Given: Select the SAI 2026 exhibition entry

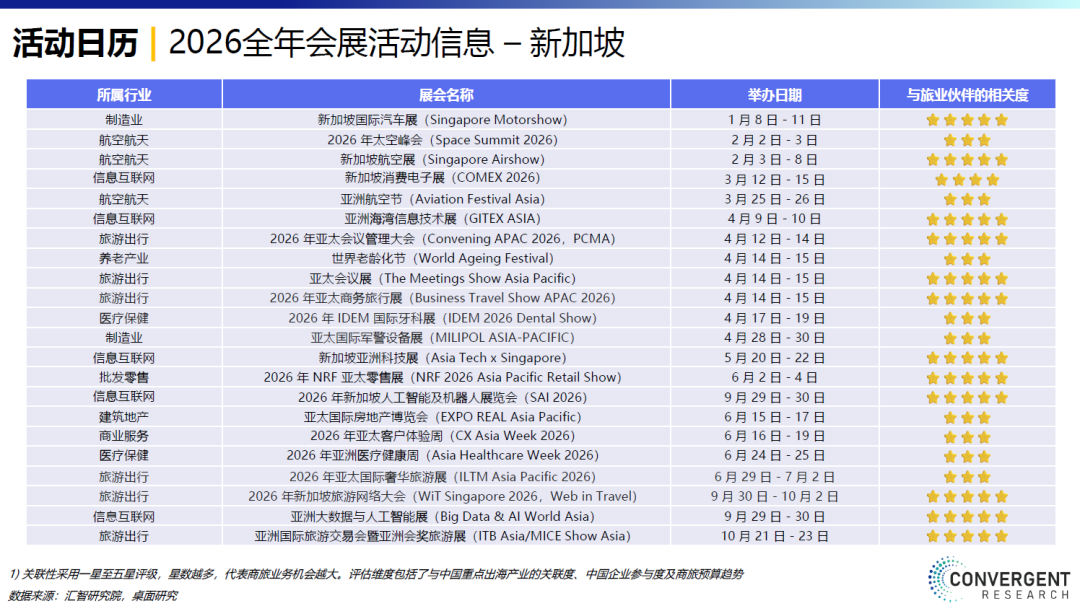Looking at the screenshot, I should 442,397.
